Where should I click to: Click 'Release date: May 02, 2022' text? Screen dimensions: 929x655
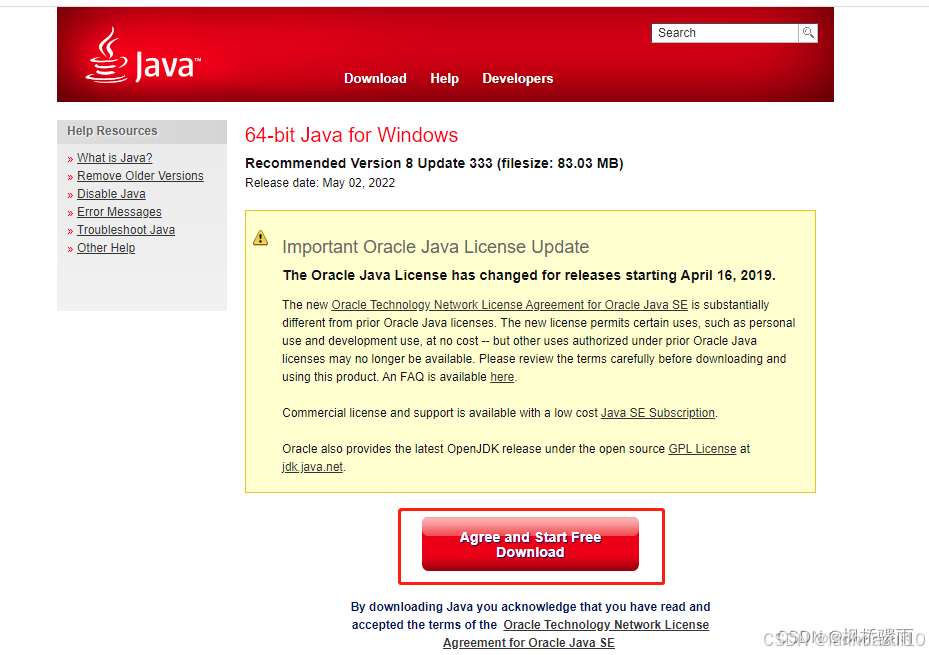click(320, 182)
